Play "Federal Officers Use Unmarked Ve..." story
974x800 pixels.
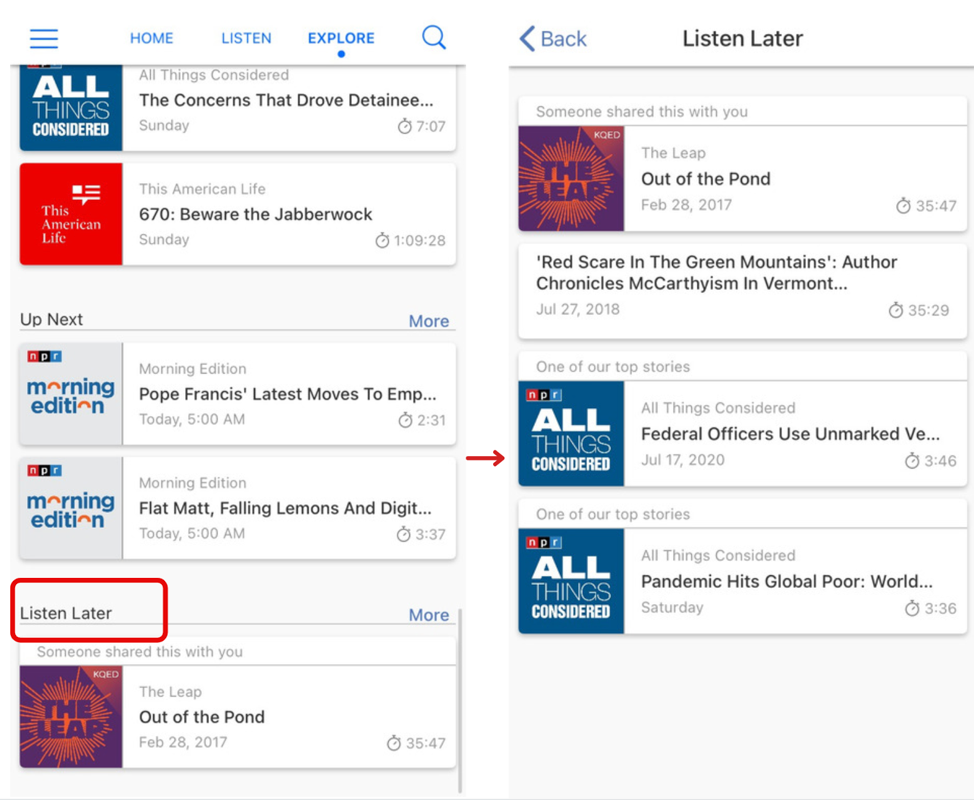[790, 434]
